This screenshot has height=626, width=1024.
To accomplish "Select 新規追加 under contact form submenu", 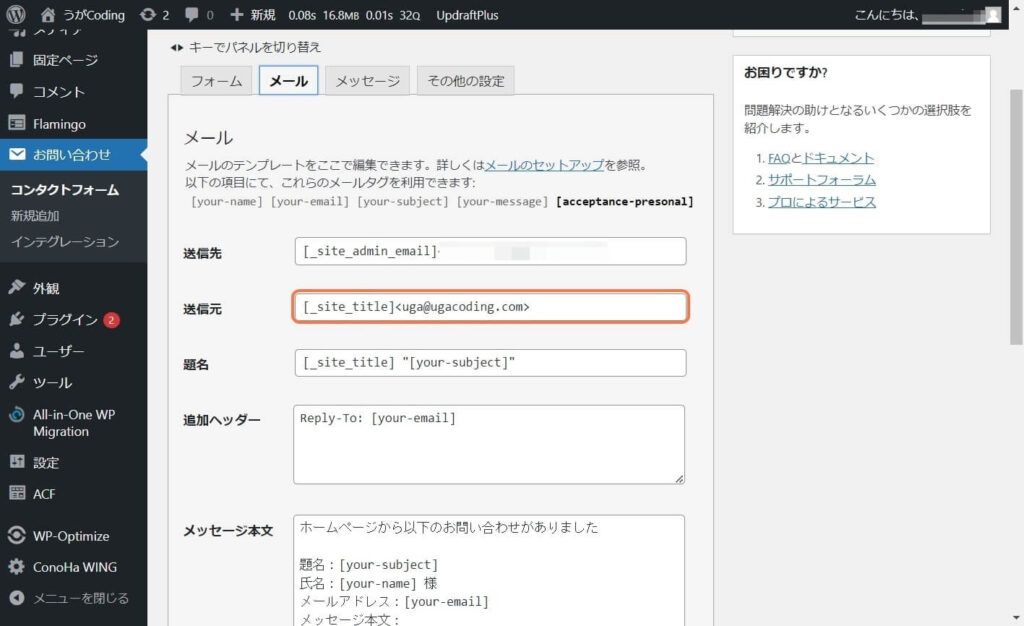I will coord(35,216).
